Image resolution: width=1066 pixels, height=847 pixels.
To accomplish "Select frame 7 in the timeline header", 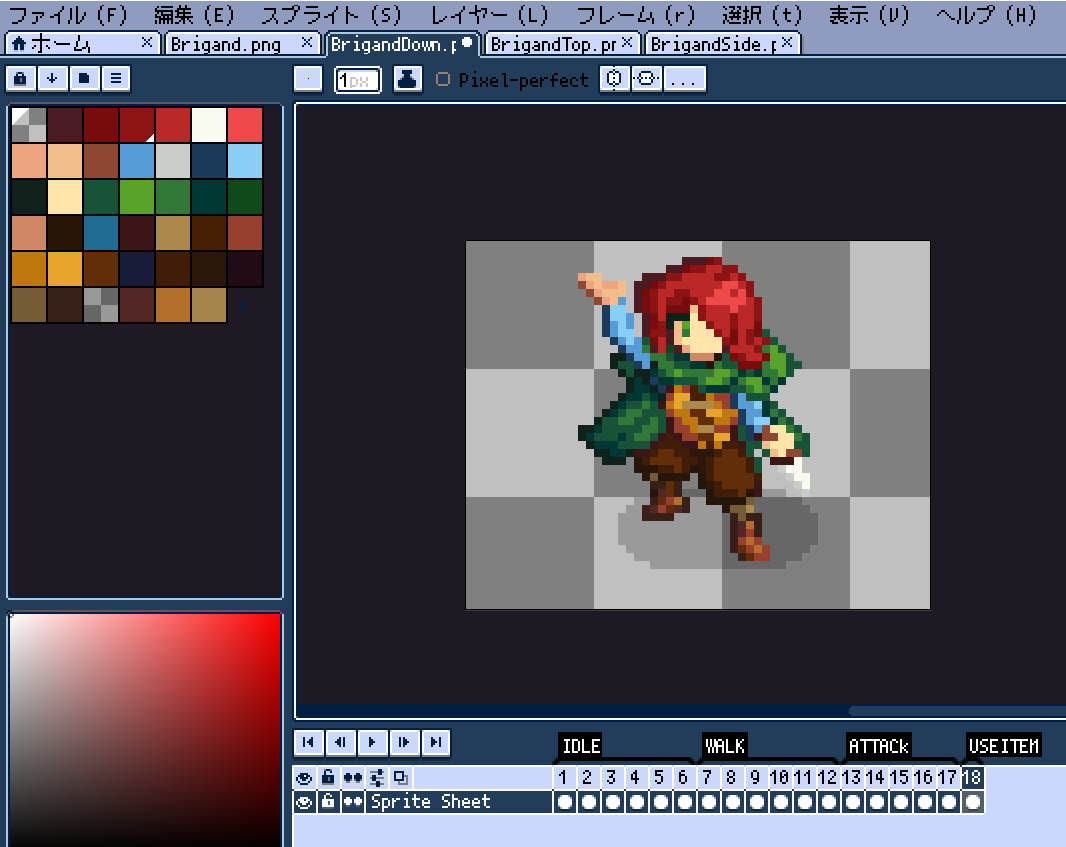I will 708,777.
